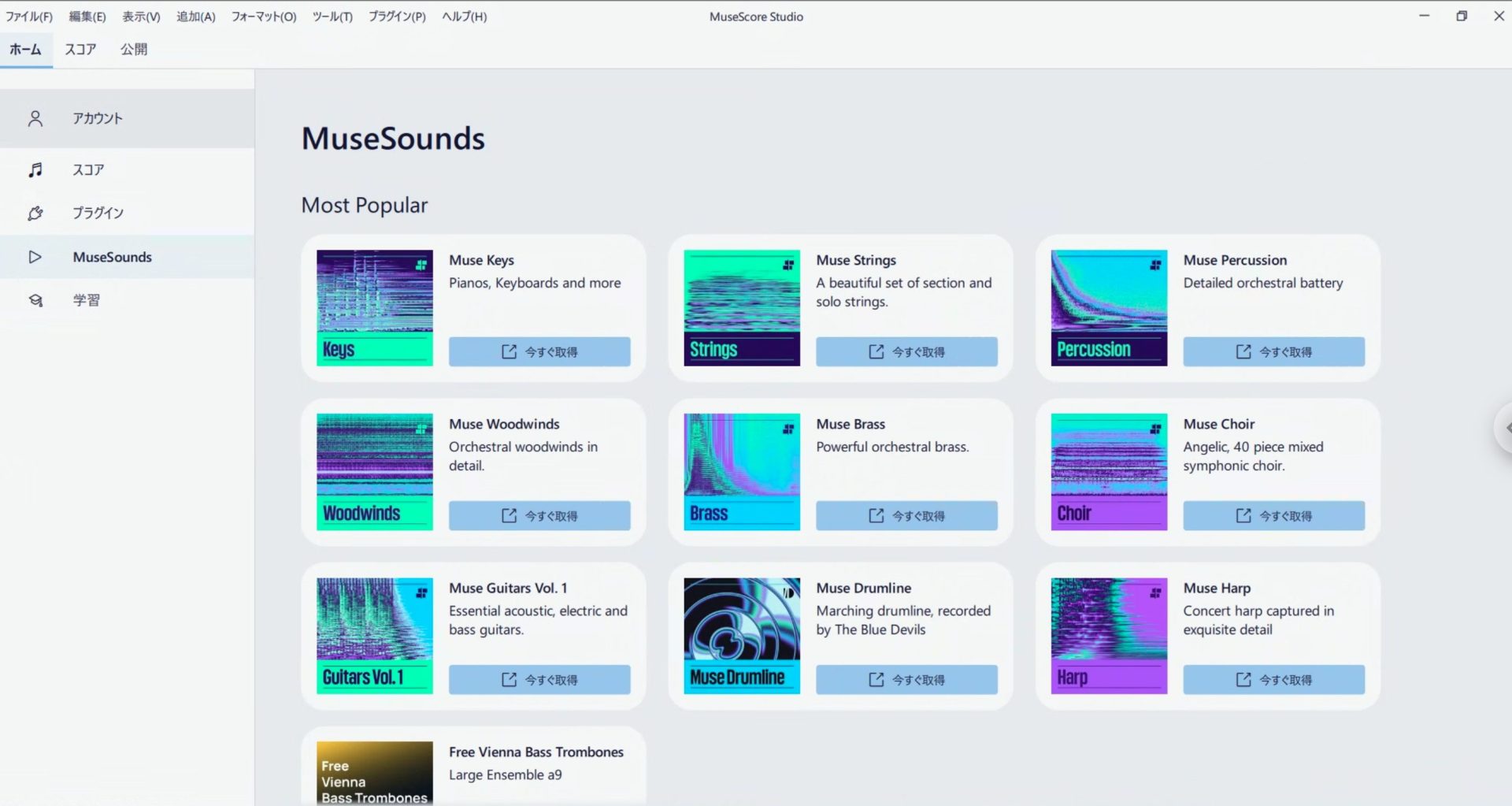Open the Muse Keys cover thumbnail
This screenshot has width=1512, height=806.
(375, 307)
